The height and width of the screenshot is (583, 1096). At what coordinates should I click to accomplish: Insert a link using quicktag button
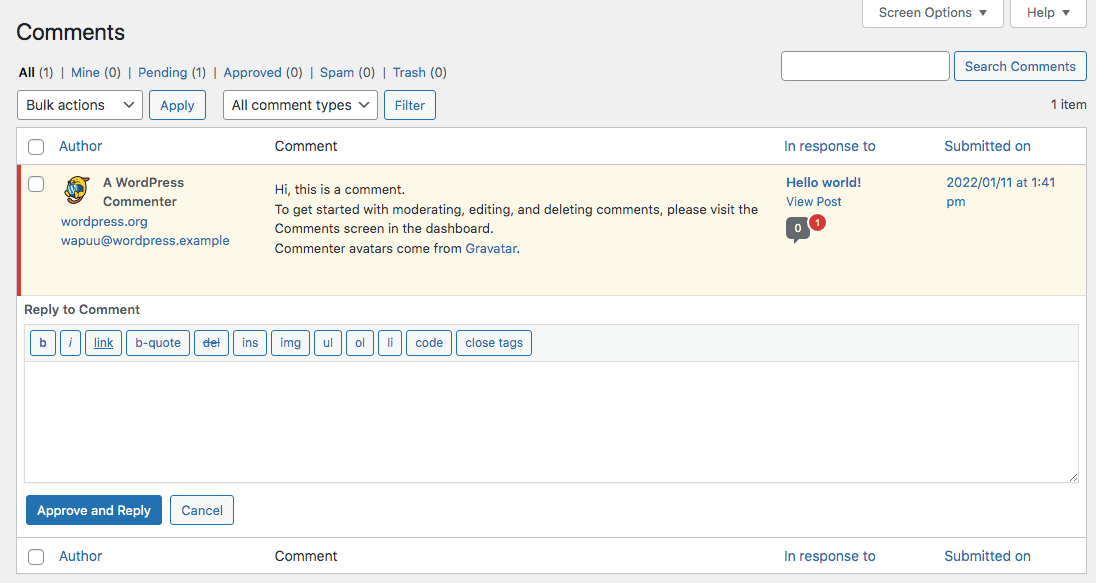[x=104, y=343]
